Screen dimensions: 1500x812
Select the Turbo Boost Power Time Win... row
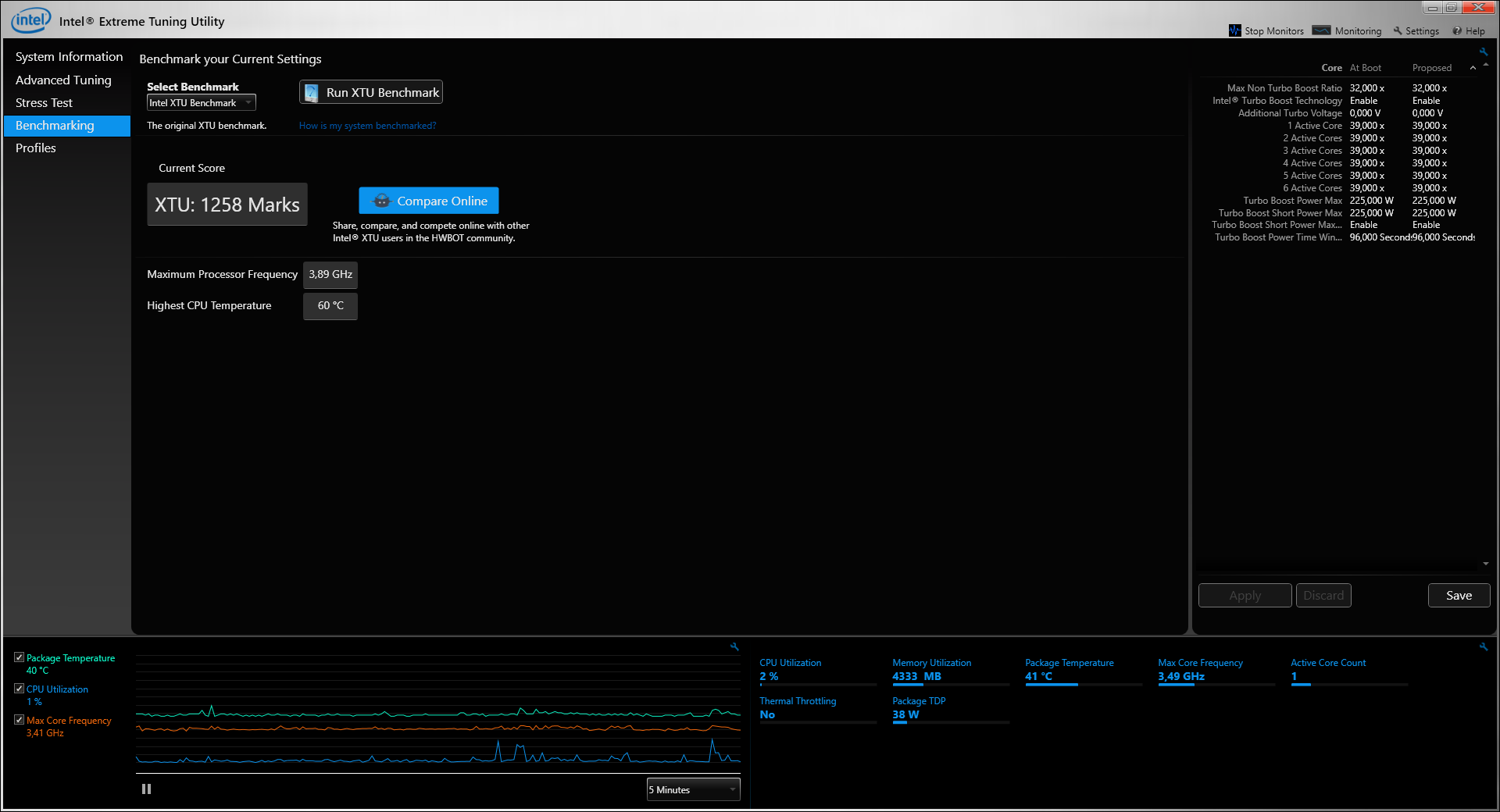[x=1337, y=237]
